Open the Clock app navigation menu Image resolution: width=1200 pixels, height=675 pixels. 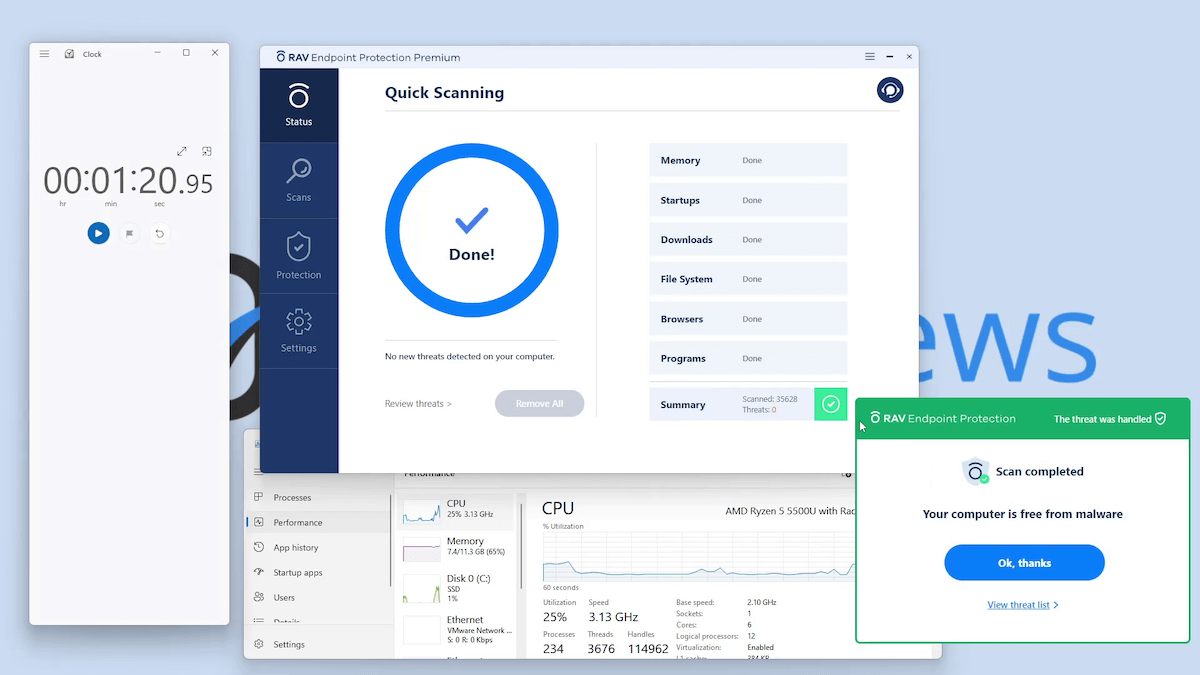(x=44, y=54)
